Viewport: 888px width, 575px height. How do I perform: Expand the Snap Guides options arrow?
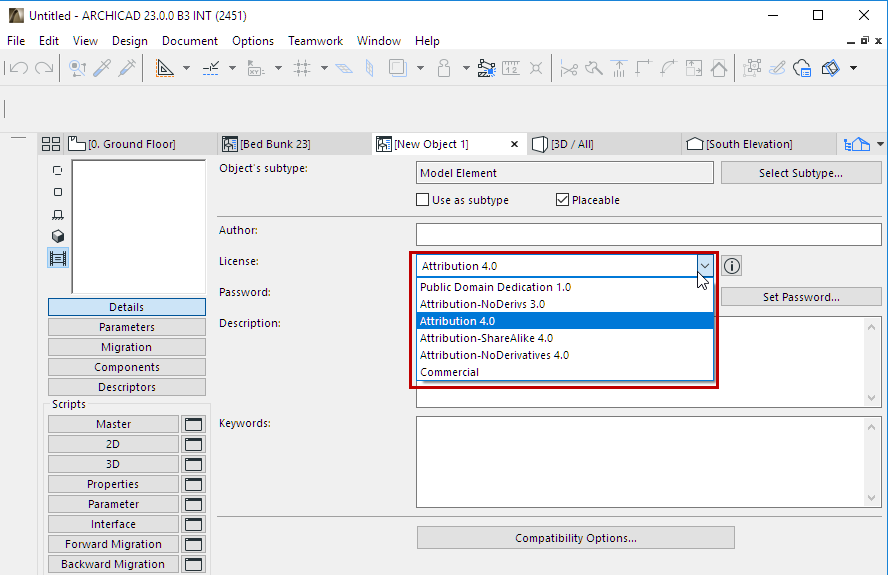232,68
